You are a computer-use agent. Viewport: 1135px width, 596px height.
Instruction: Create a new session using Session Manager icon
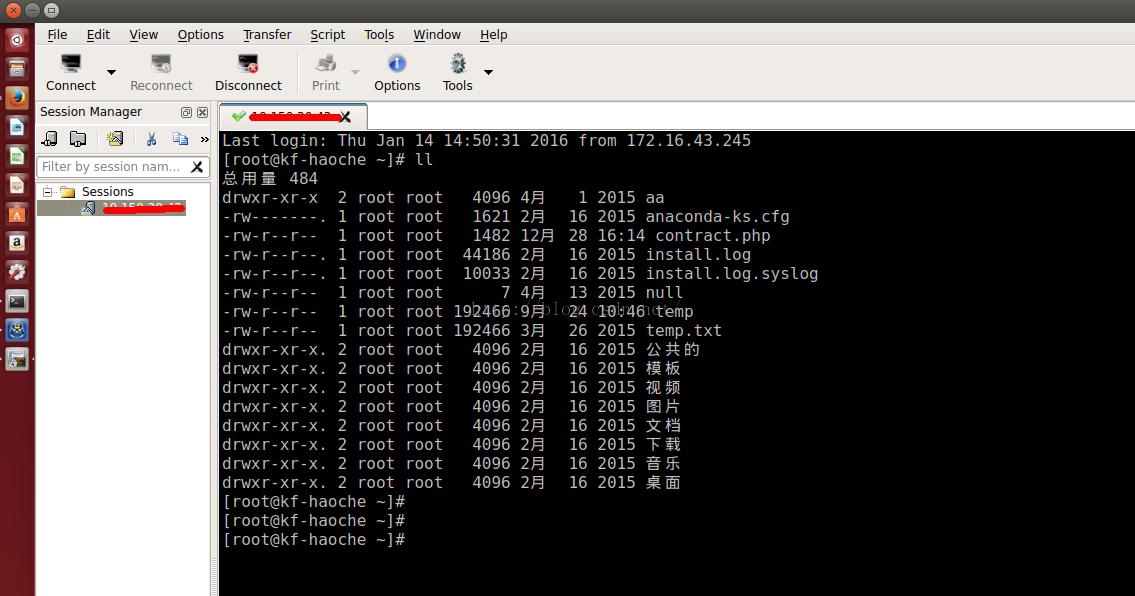[x=49, y=139]
